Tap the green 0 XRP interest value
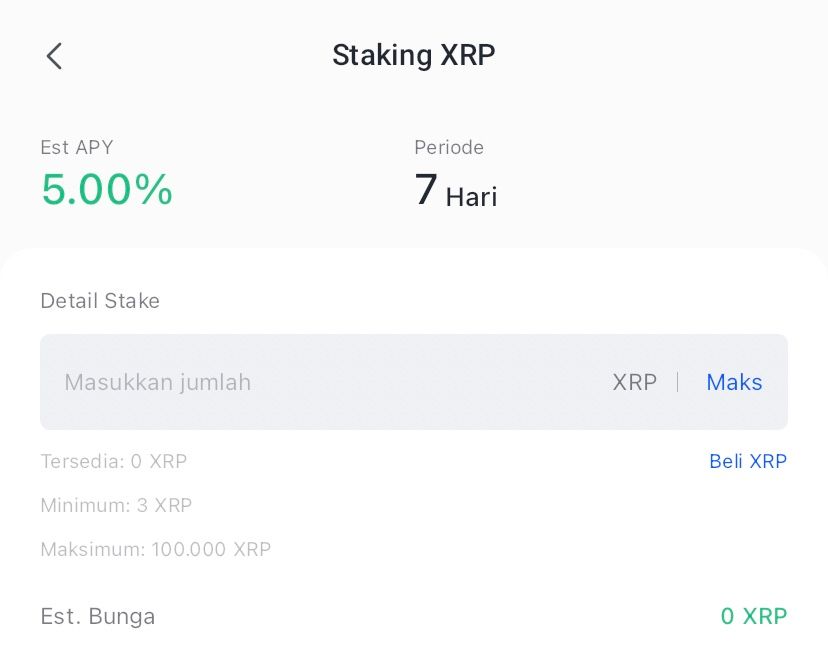Screen dimensions: 828x660 pyautogui.click(x=753, y=616)
